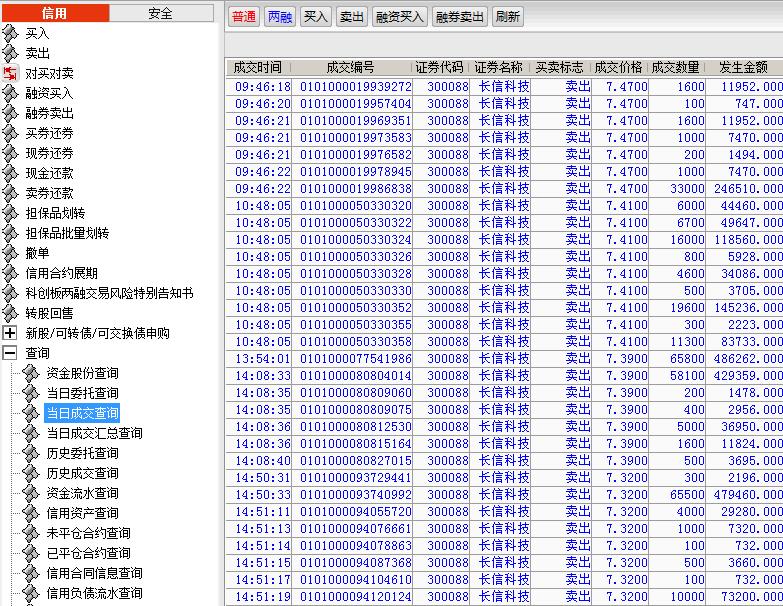Switch to the 安全 tab

pyautogui.click(x=161, y=13)
